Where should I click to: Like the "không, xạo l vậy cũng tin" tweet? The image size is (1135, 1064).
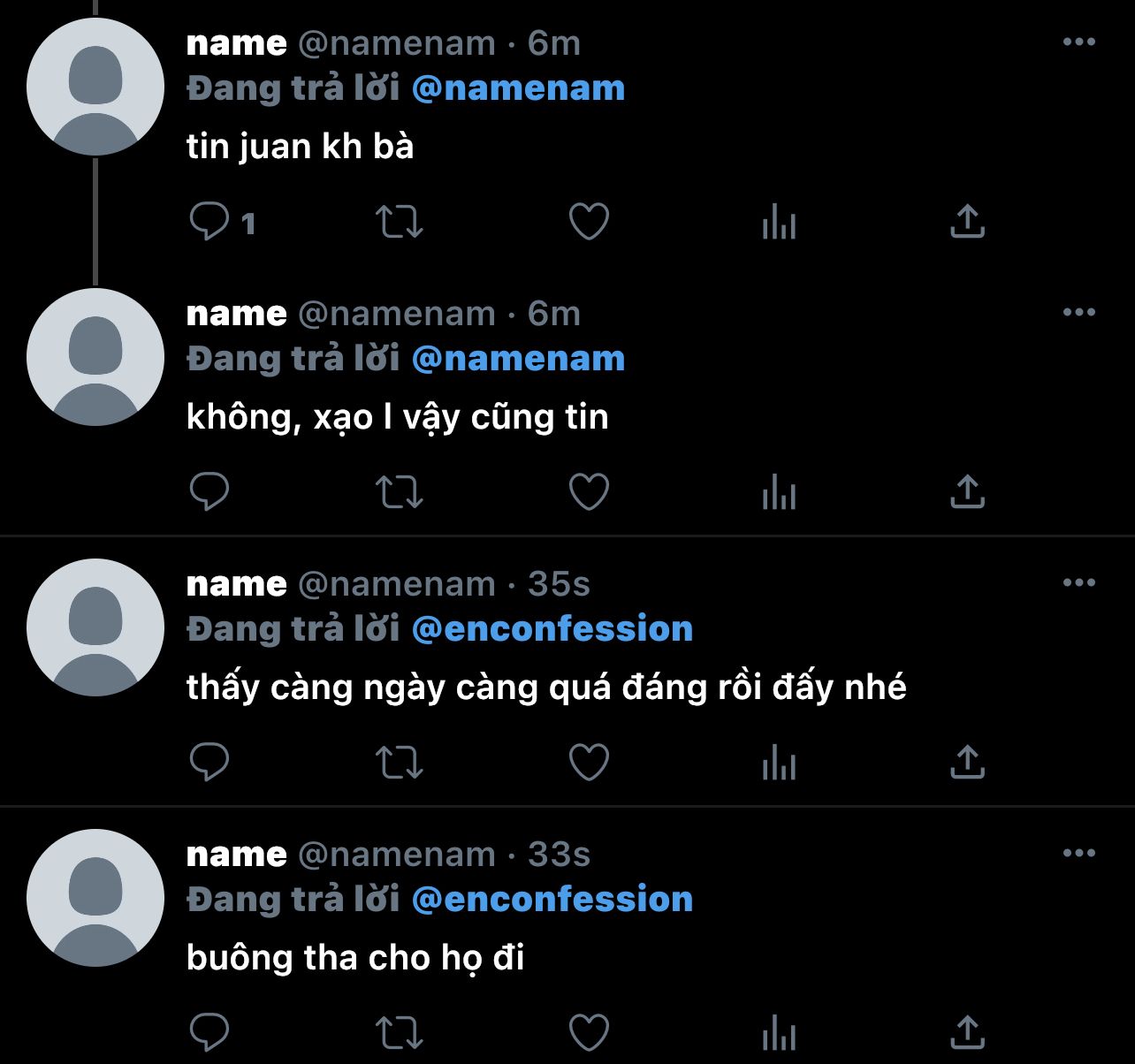(589, 491)
